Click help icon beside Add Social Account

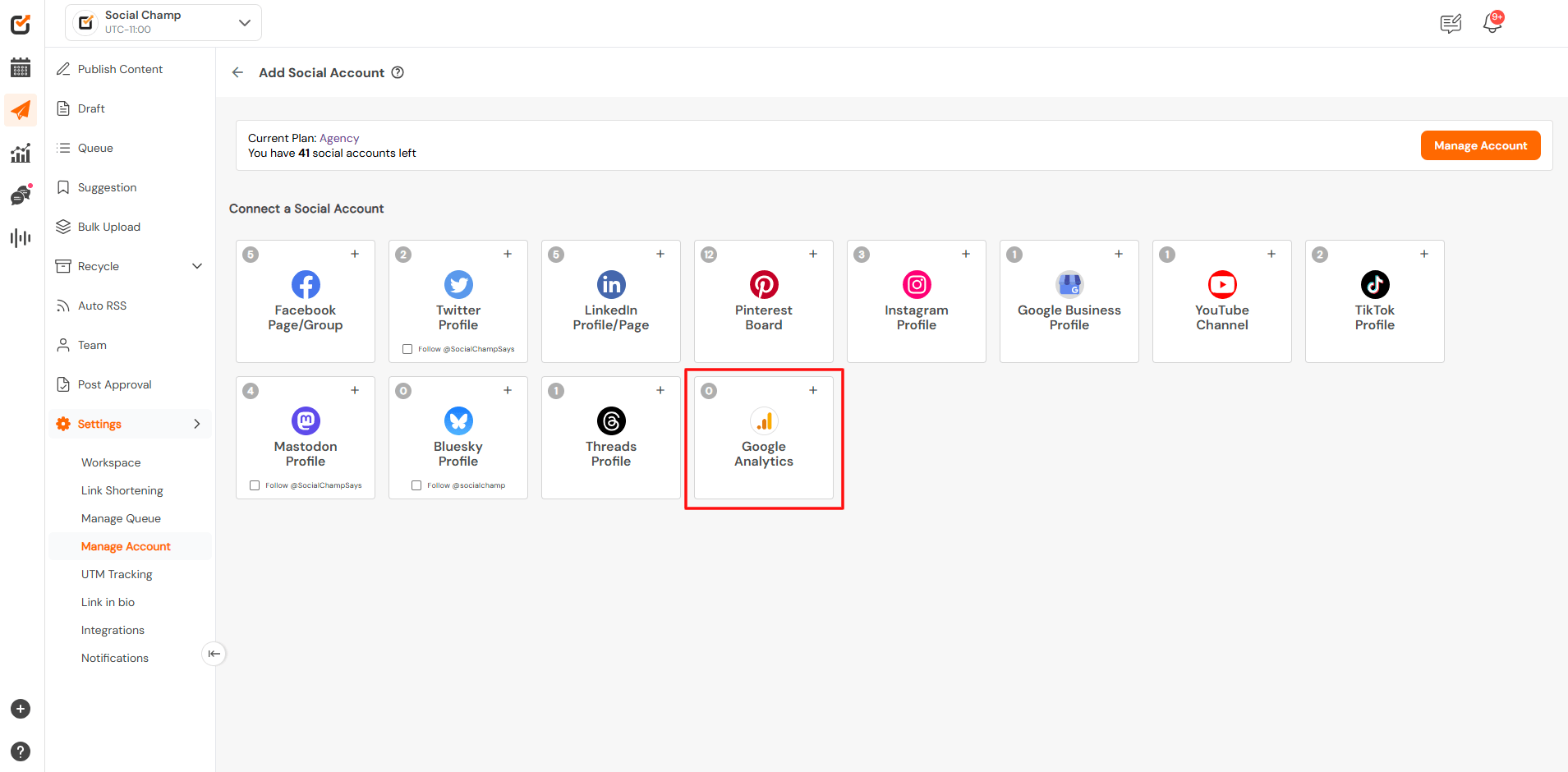coord(398,72)
